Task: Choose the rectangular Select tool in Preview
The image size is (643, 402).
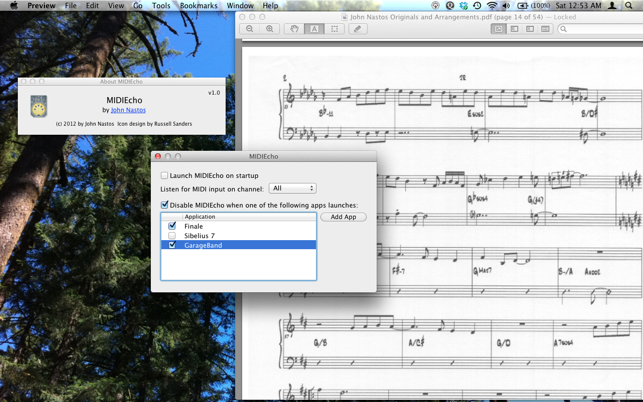Action: pyautogui.click(x=334, y=29)
